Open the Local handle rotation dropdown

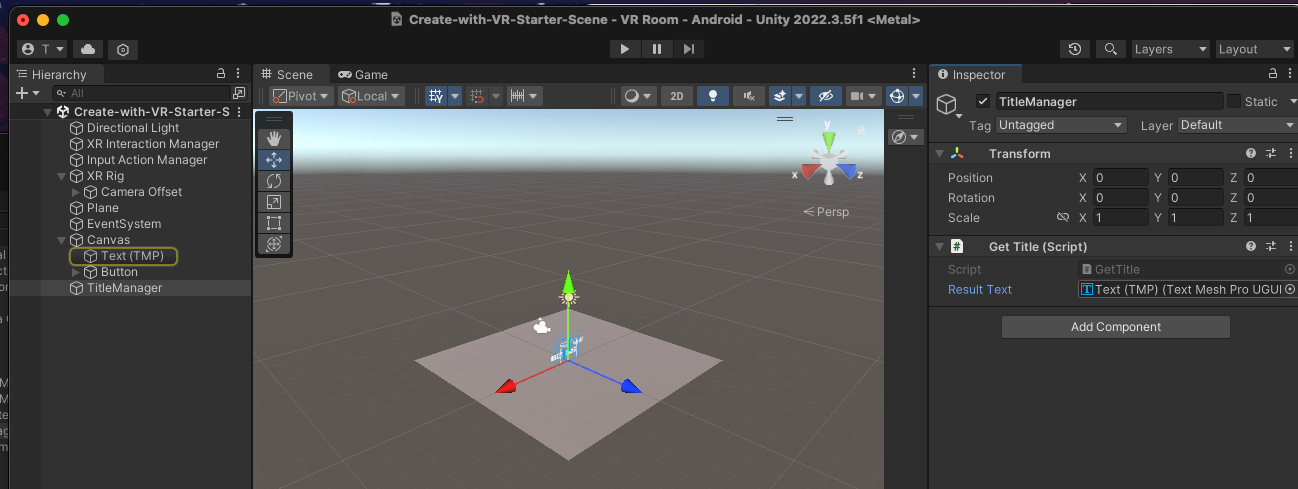tap(371, 96)
